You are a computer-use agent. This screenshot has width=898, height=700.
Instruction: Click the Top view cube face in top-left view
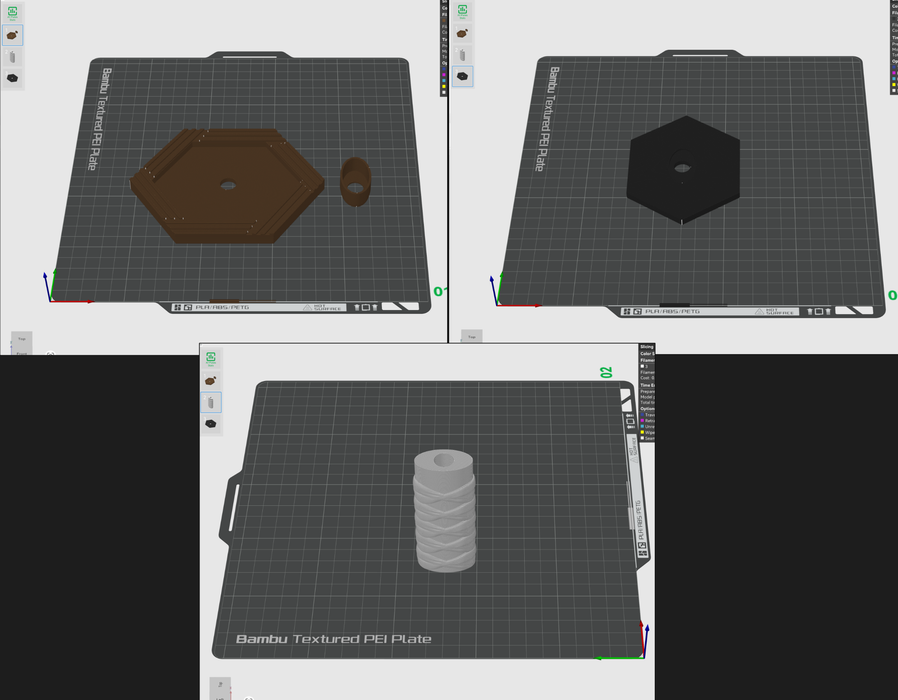(x=21, y=340)
